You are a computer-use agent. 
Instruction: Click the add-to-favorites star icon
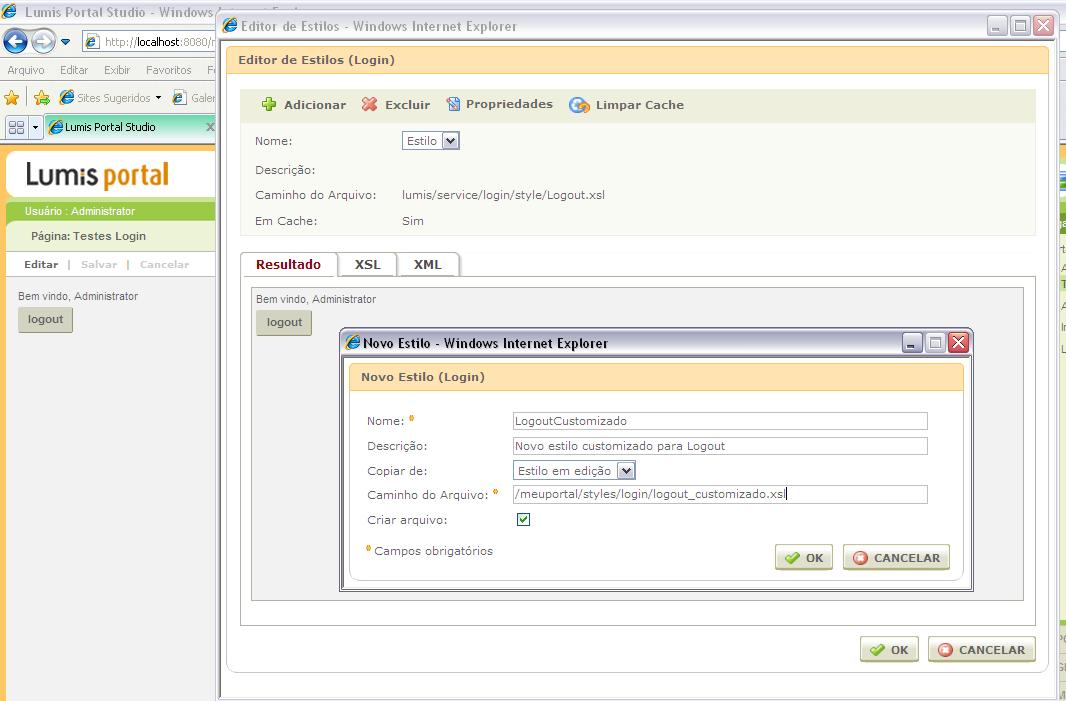tap(41, 98)
